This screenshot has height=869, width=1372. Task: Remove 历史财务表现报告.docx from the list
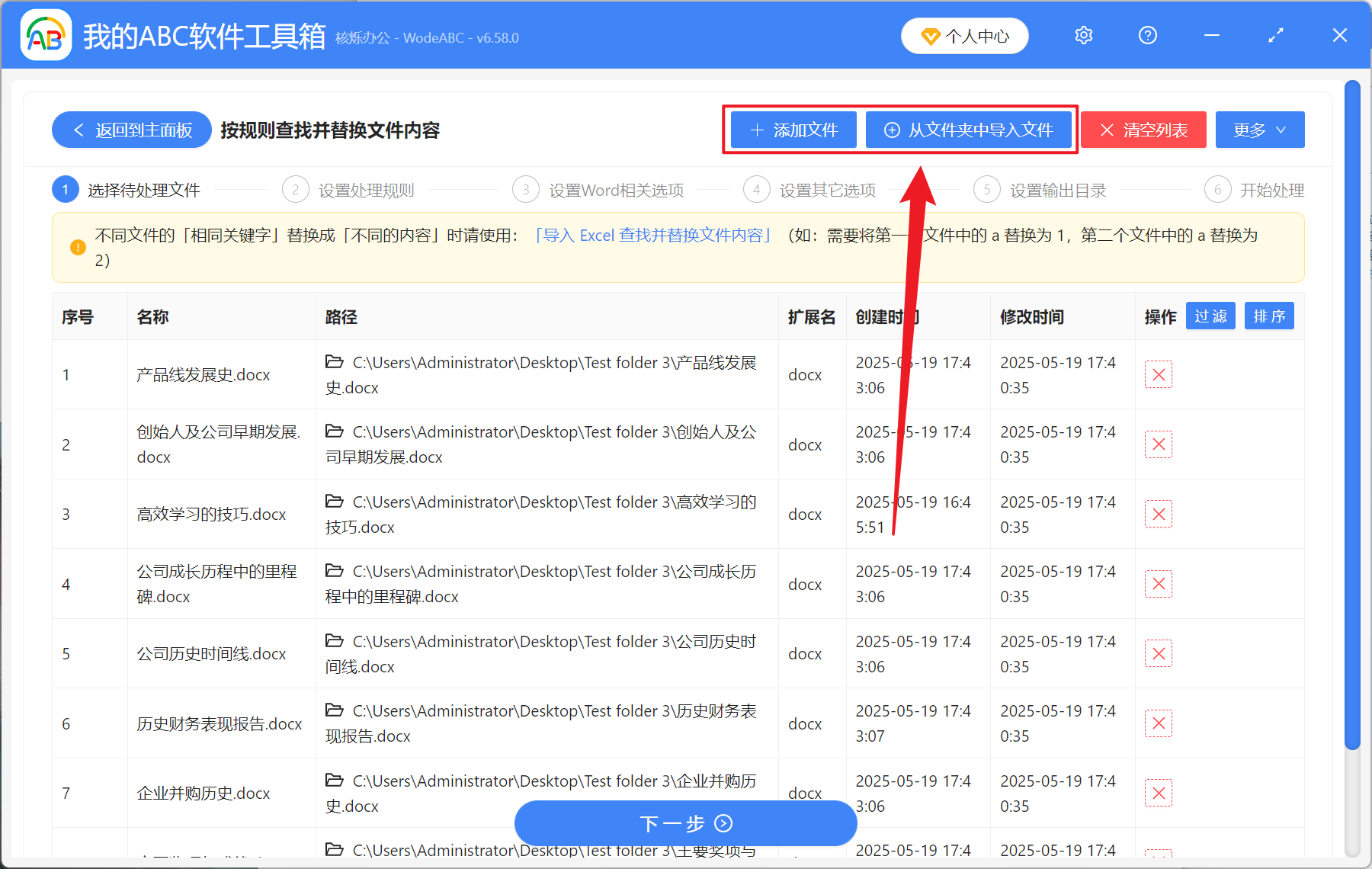(1158, 723)
